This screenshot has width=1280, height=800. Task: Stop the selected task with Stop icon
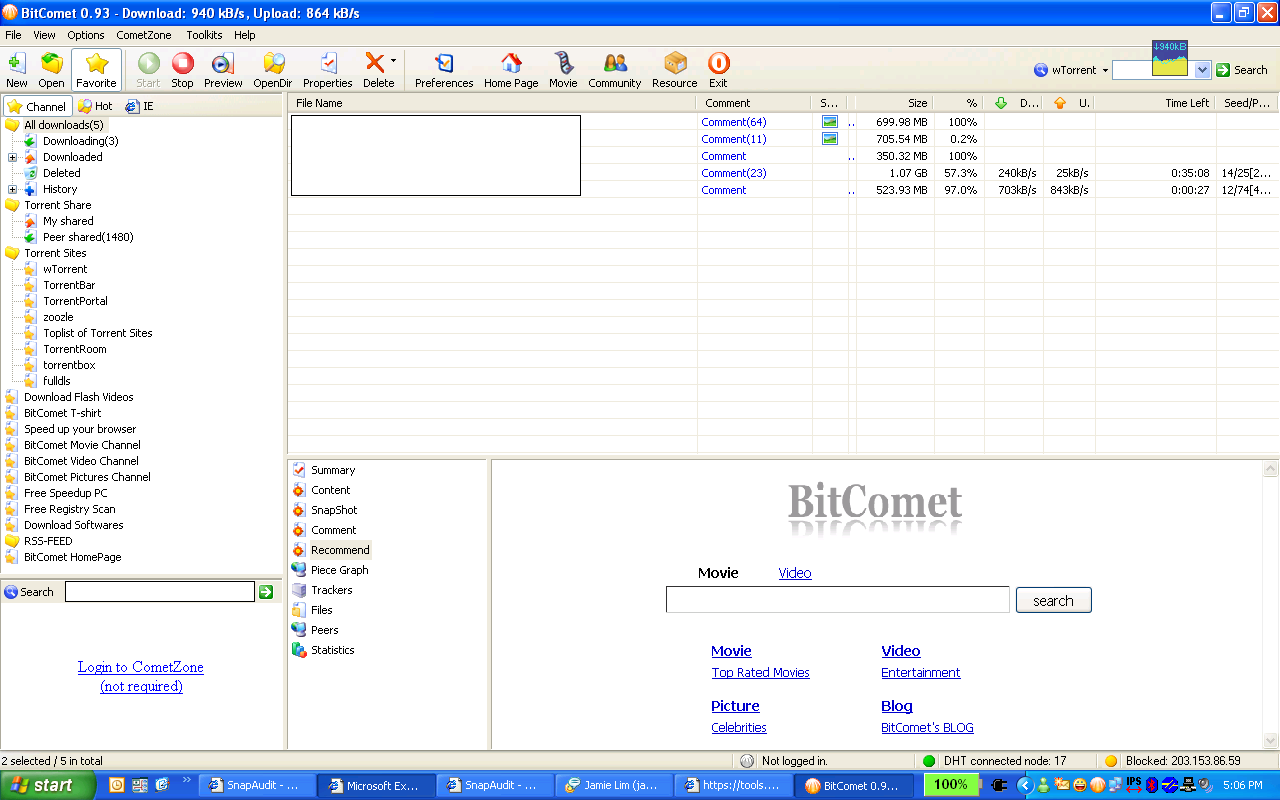(x=182, y=70)
